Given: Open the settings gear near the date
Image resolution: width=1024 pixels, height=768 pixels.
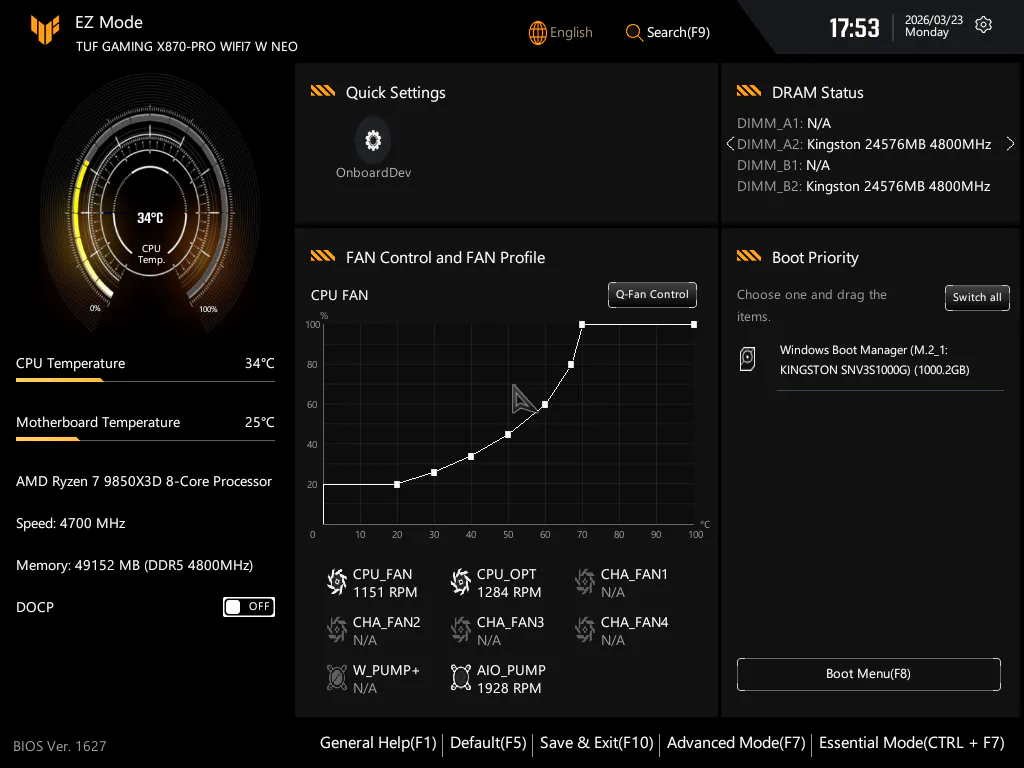Looking at the screenshot, I should (x=983, y=25).
